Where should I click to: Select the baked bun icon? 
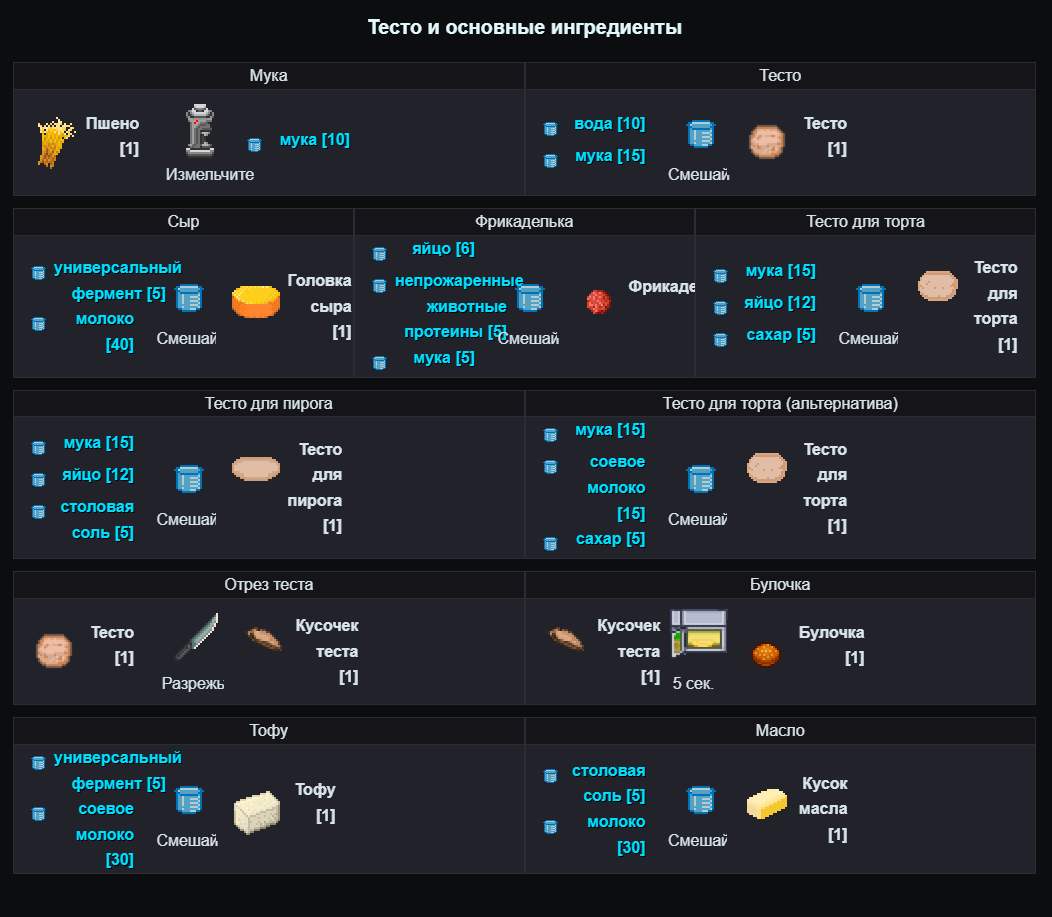coord(766,654)
